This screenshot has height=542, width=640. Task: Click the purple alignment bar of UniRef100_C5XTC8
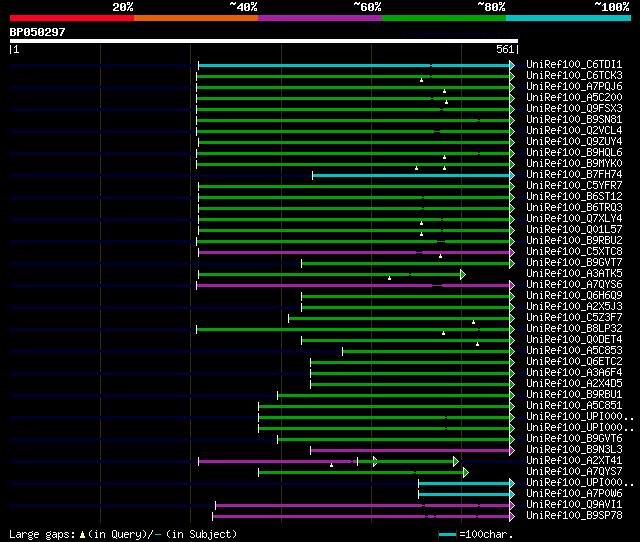(x=354, y=253)
